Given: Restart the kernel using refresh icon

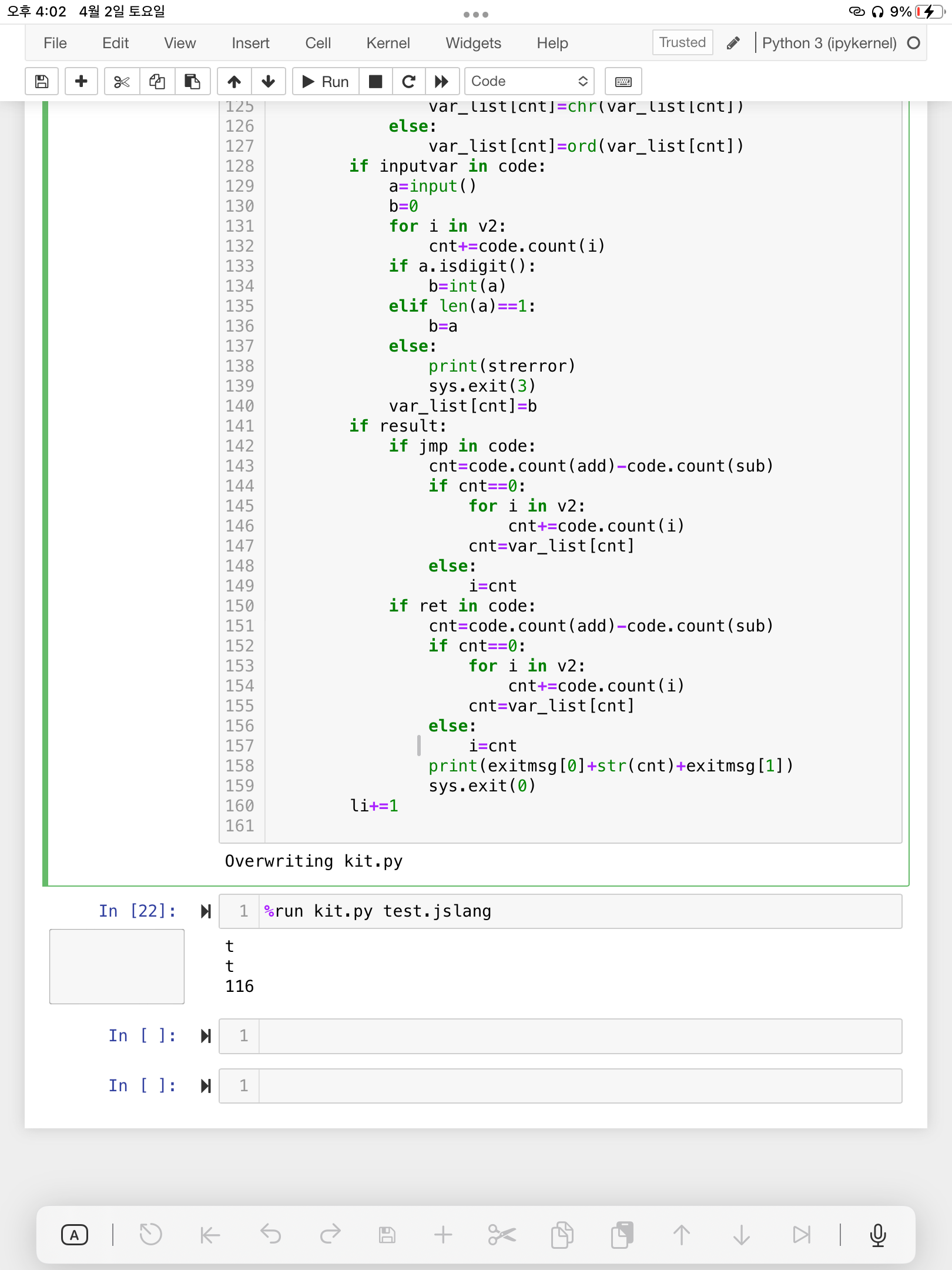Looking at the screenshot, I should point(409,81).
